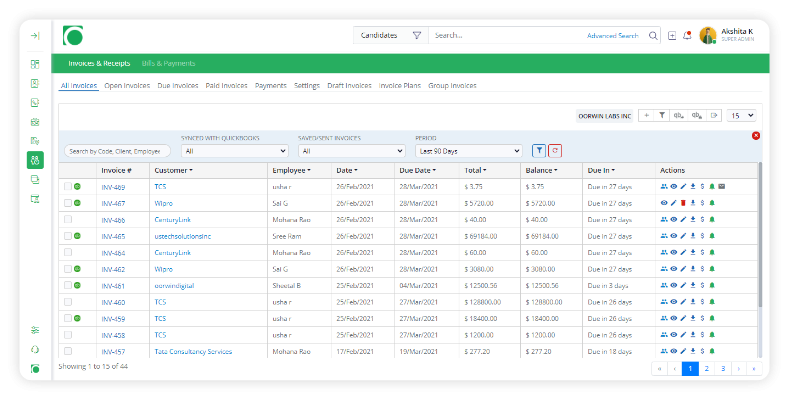
Task: Open the Period dropdown showing Last 90 Days
Action: (x=468, y=151)
